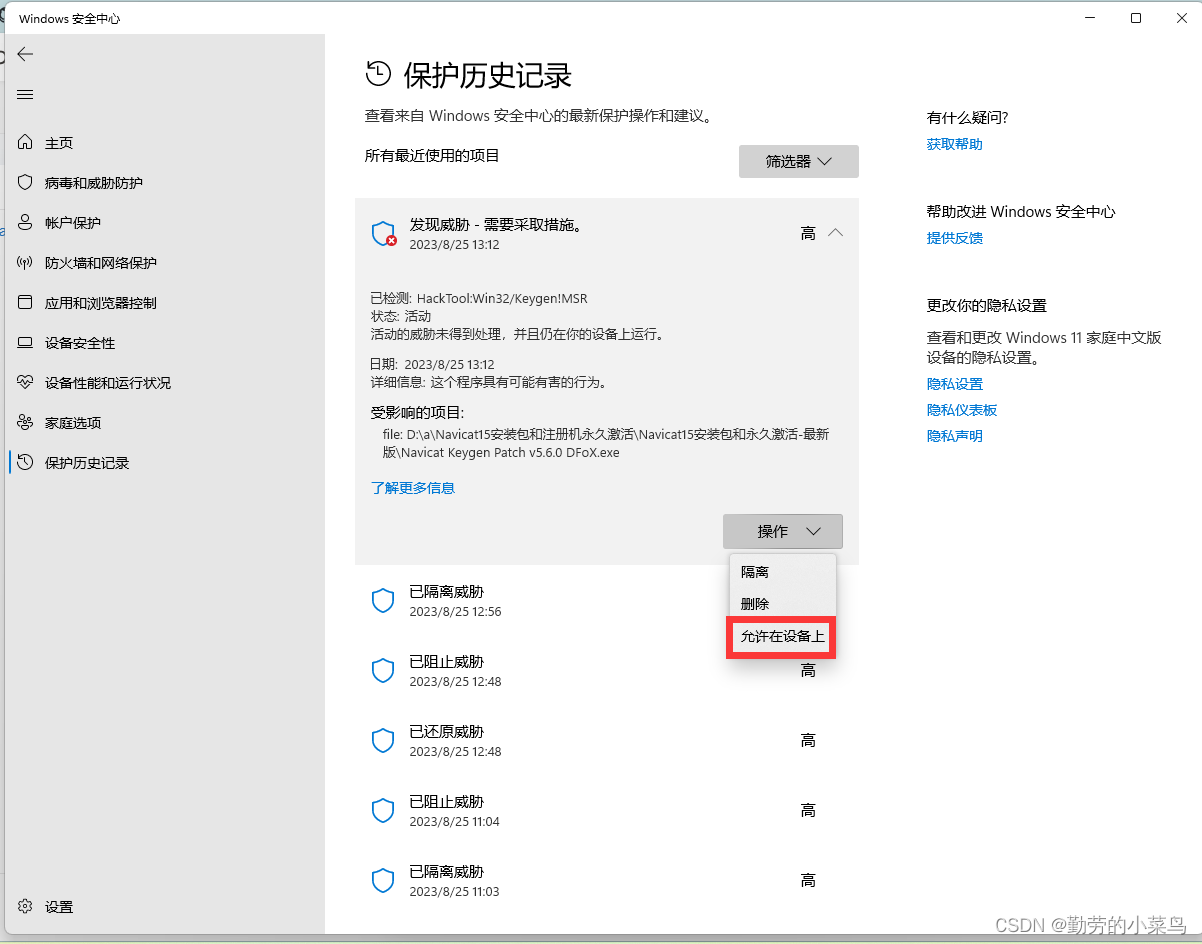Click the family icon for 家庭选项
The height and width of the screenshot is (944, 1202).
pyautogui.click(x=26, y=423)
